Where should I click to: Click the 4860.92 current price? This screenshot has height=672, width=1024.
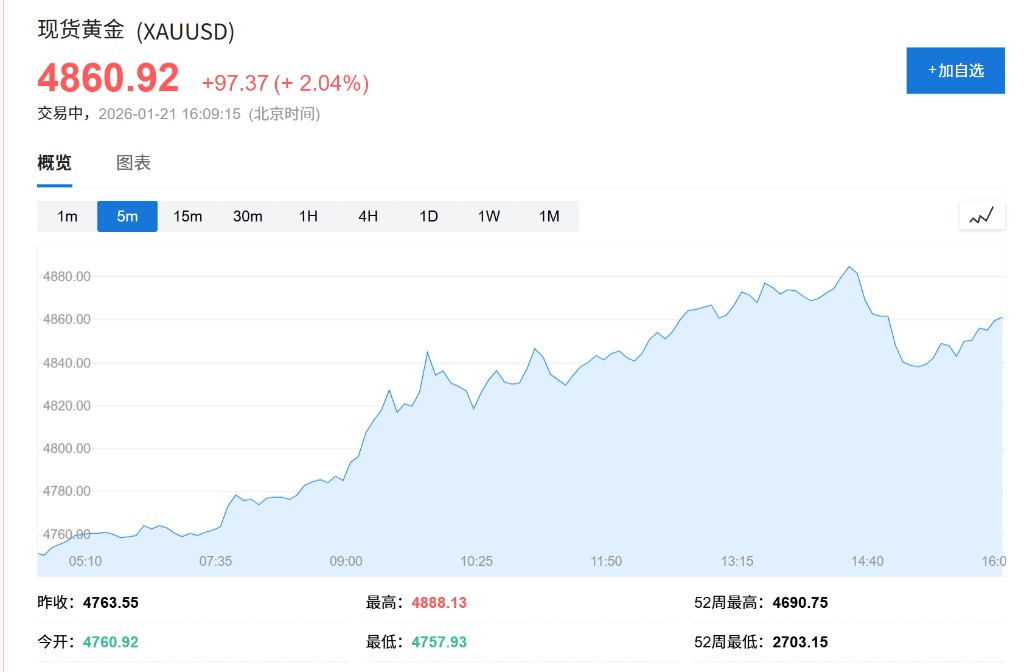pos(108,78)
